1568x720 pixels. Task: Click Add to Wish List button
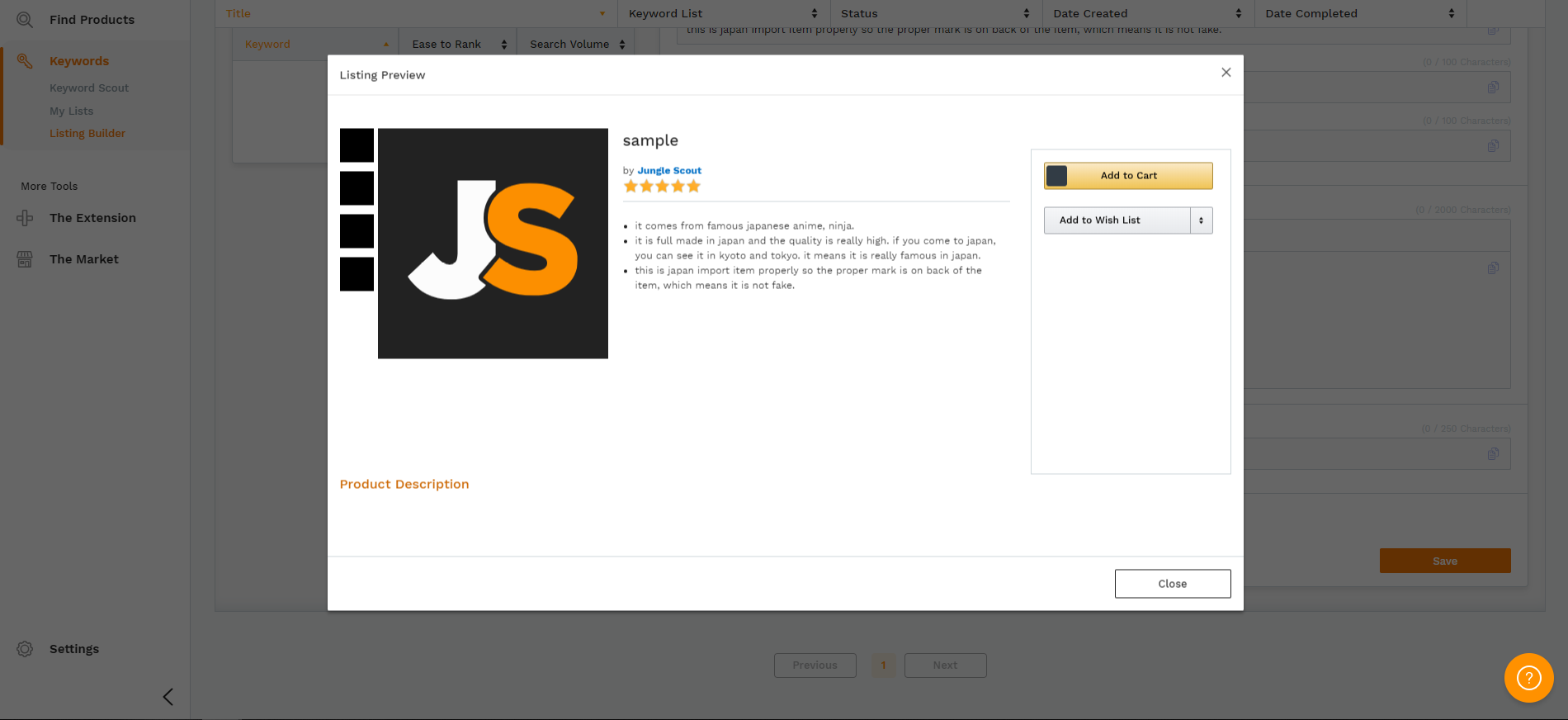[1117, 220]
